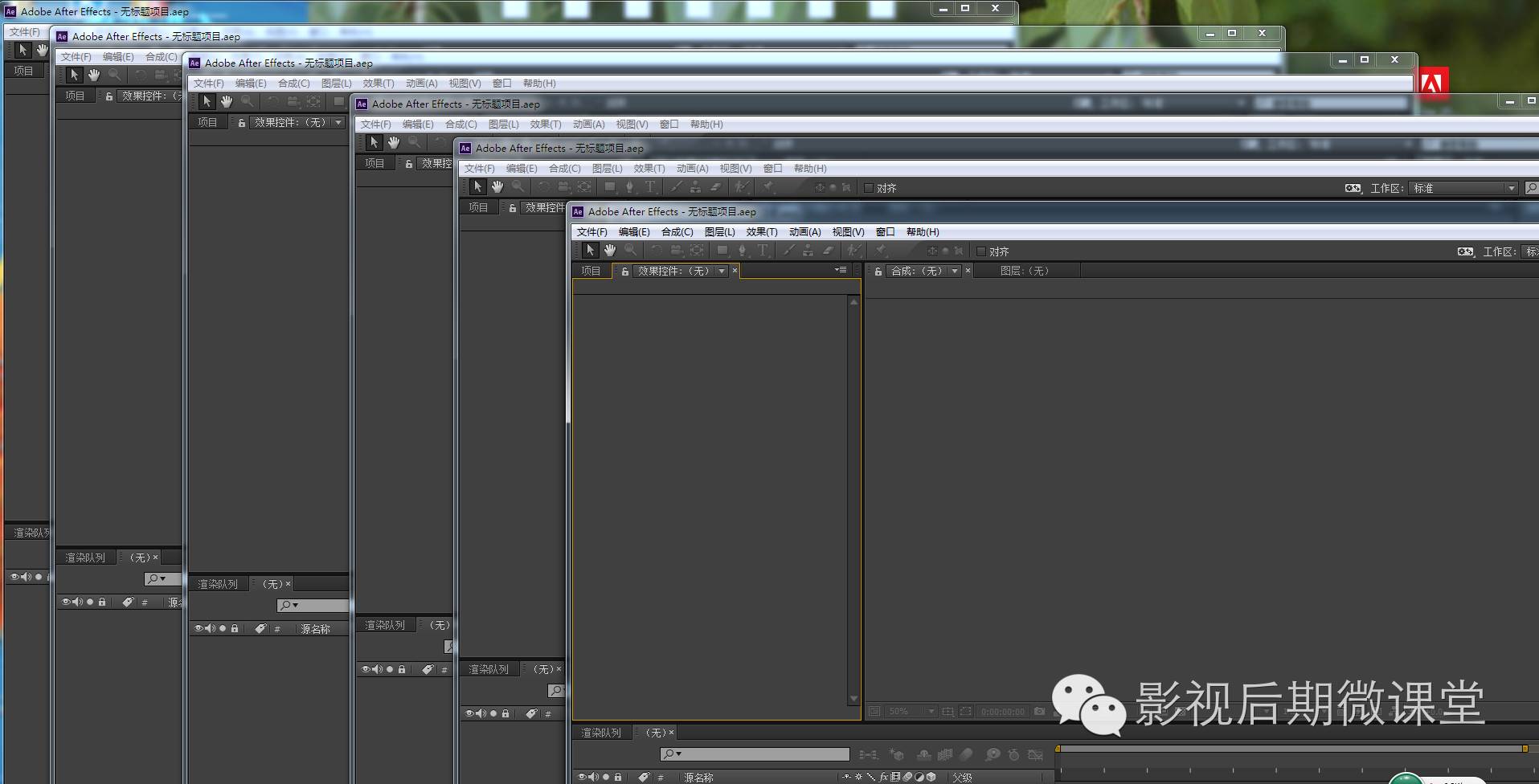The image size is (1539, 784).
Task: Click the 源名称 column header in front timeline
Action: (x=698, y=778)
